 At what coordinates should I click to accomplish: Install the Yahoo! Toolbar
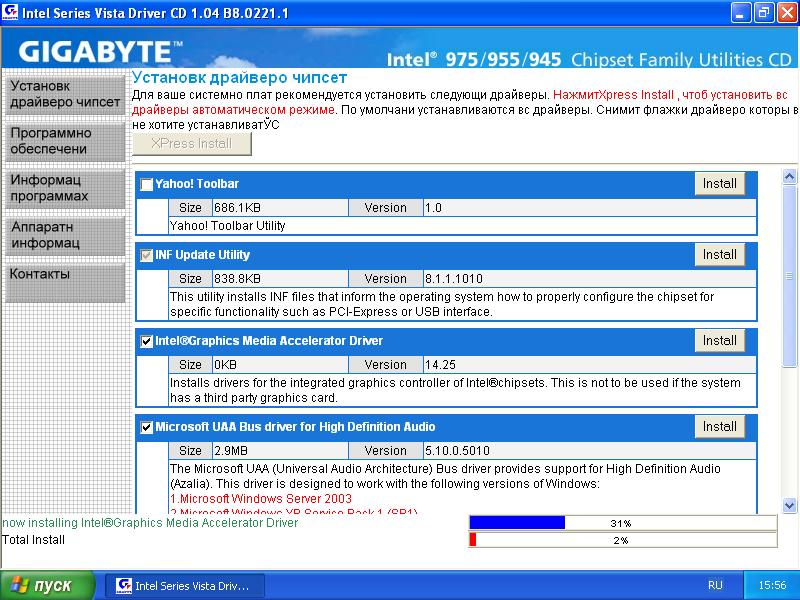pos(719,184)
